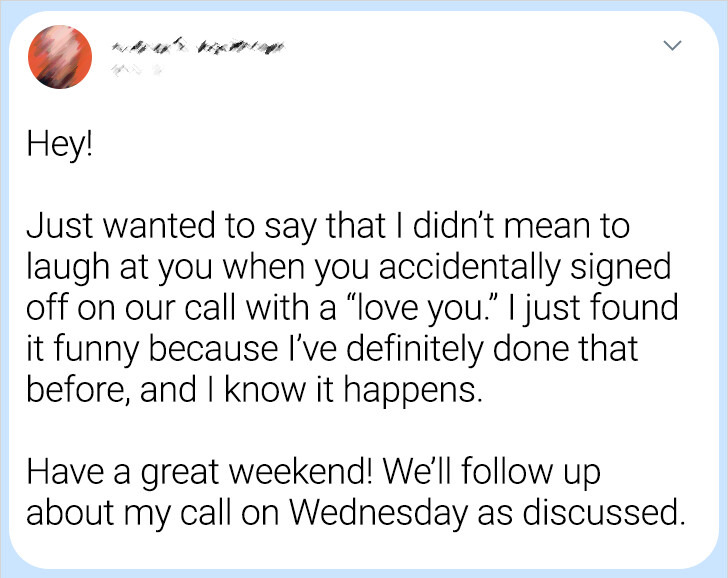728x578 pixels.
Task: Click the words "didn't mean" in the first line
Action: pyautogui.click(x=497, y=226)
